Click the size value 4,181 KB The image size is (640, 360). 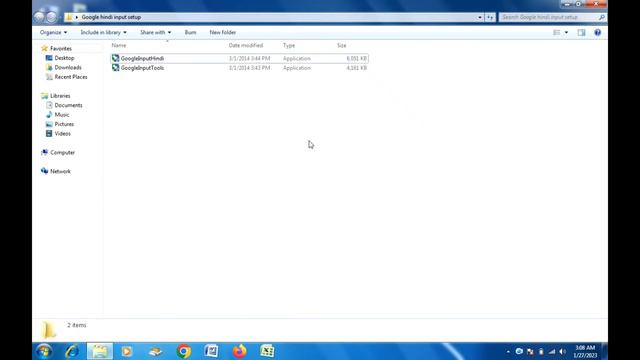[x=356, y=68]
